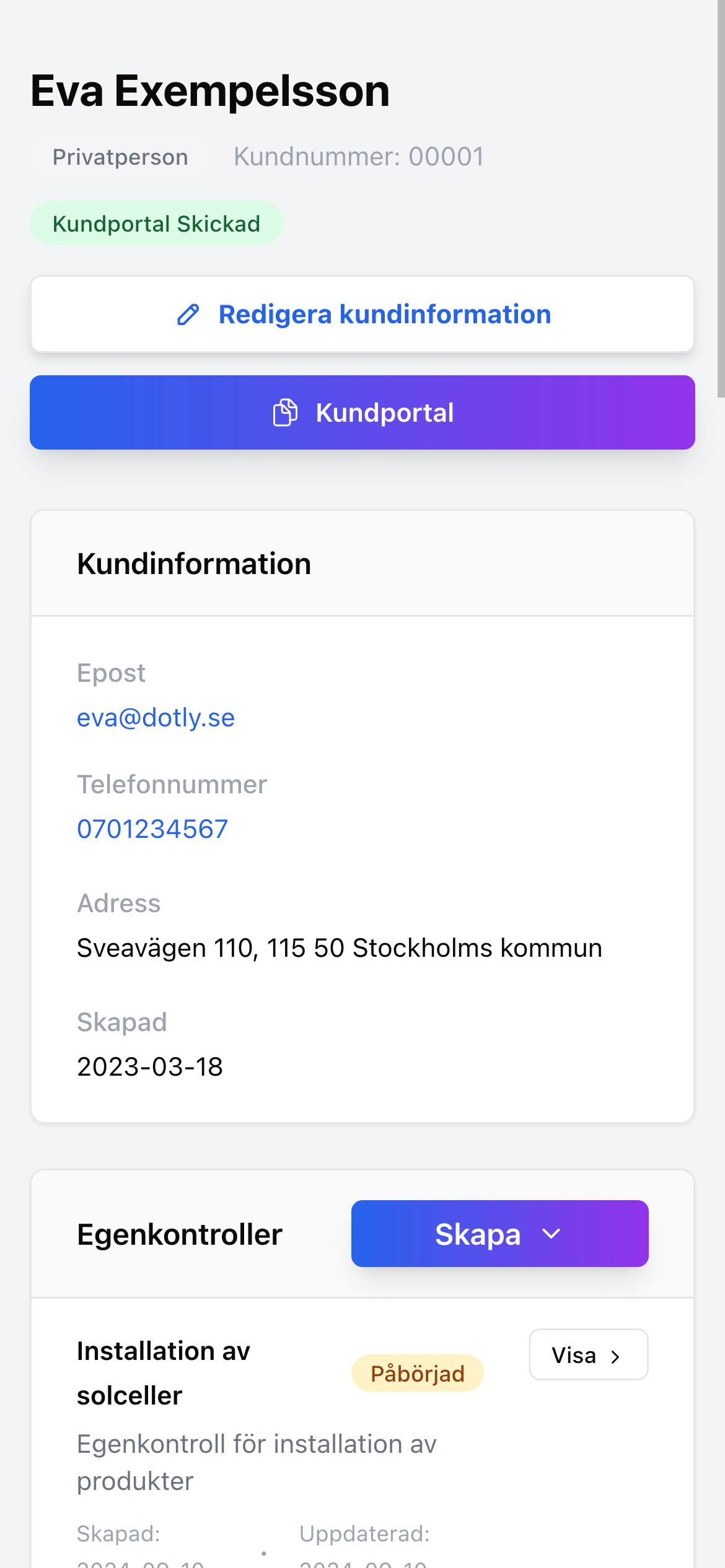Click the pencil icon beside Redigera kundinformation
725x1568 pixels.
[x=188, y=315]
